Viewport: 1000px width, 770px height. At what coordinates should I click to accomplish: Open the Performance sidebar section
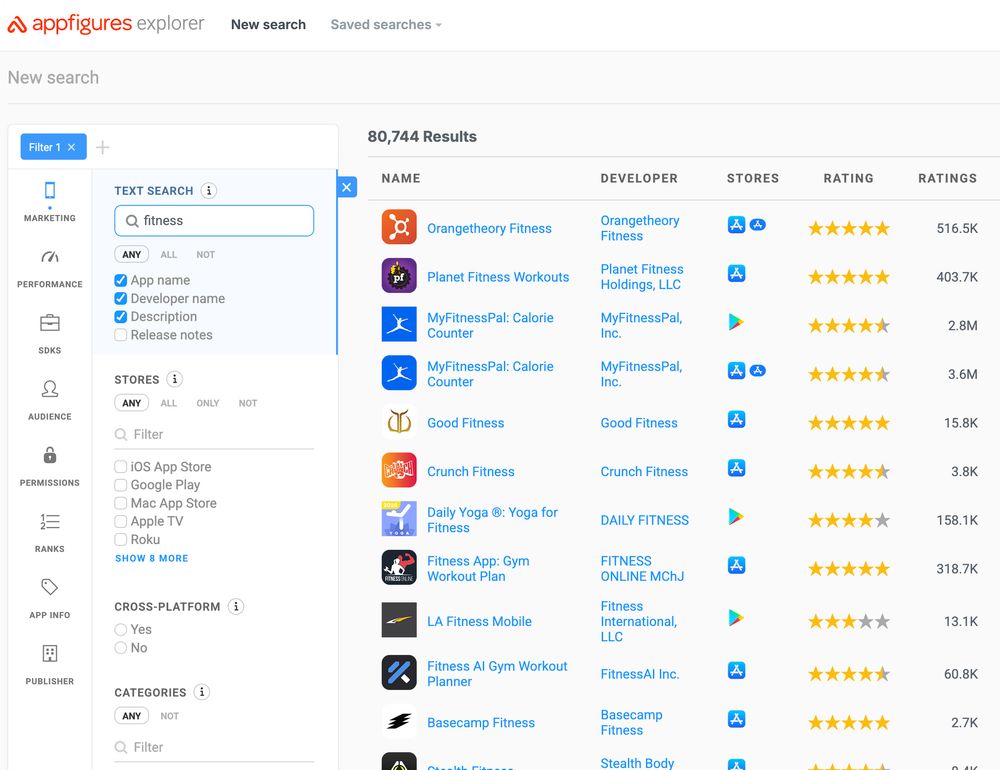50,267
